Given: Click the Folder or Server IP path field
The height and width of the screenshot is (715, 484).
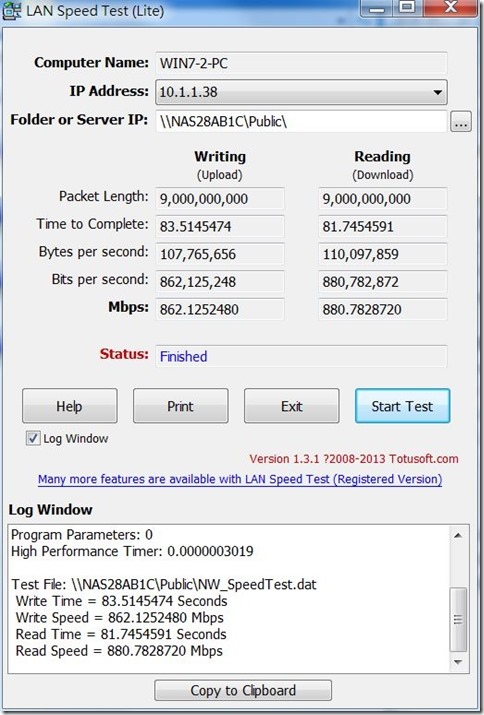Looking at the screenshot, I should click(x=301, y=121).
